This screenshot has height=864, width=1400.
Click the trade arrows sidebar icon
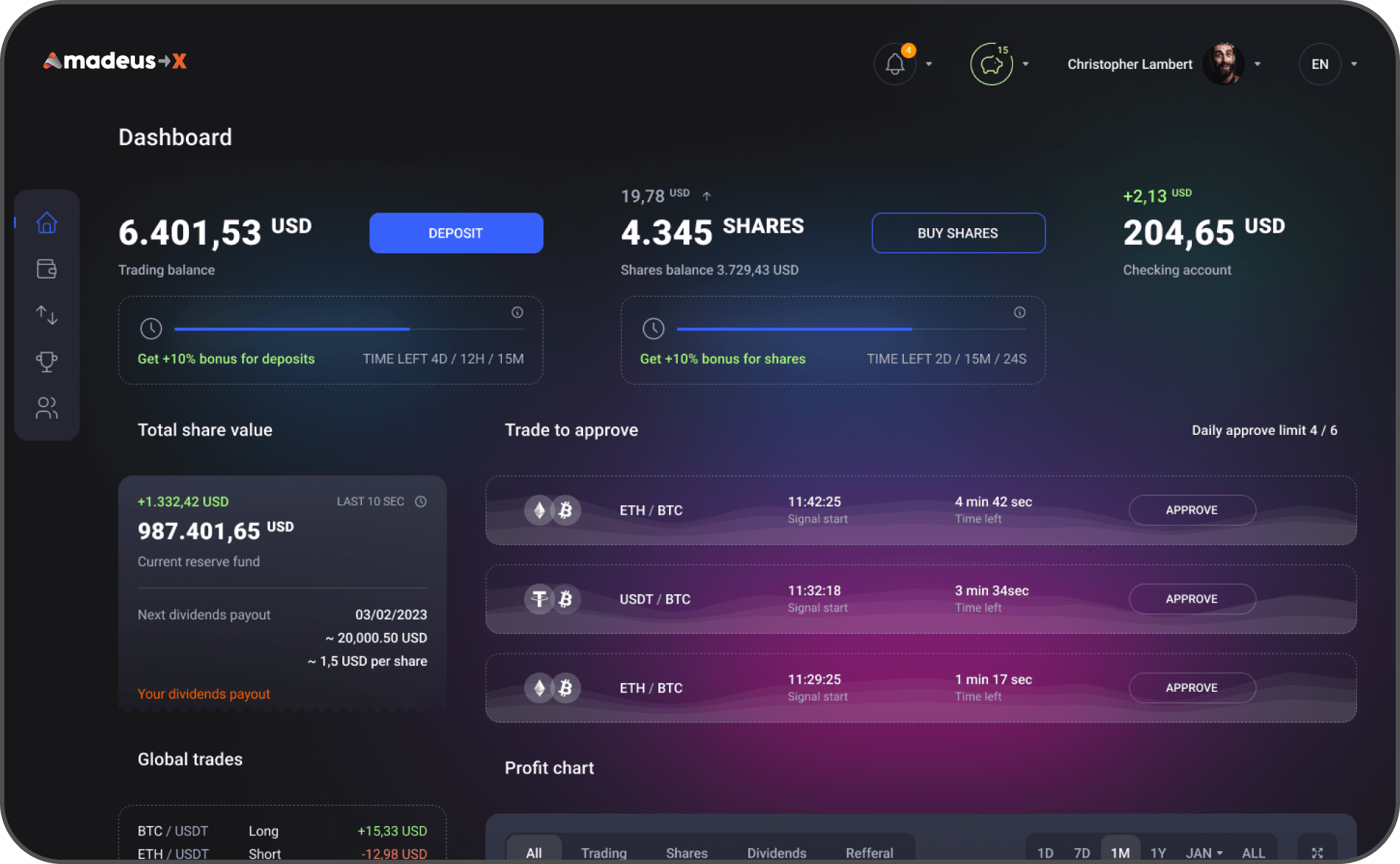pos(47,315)
